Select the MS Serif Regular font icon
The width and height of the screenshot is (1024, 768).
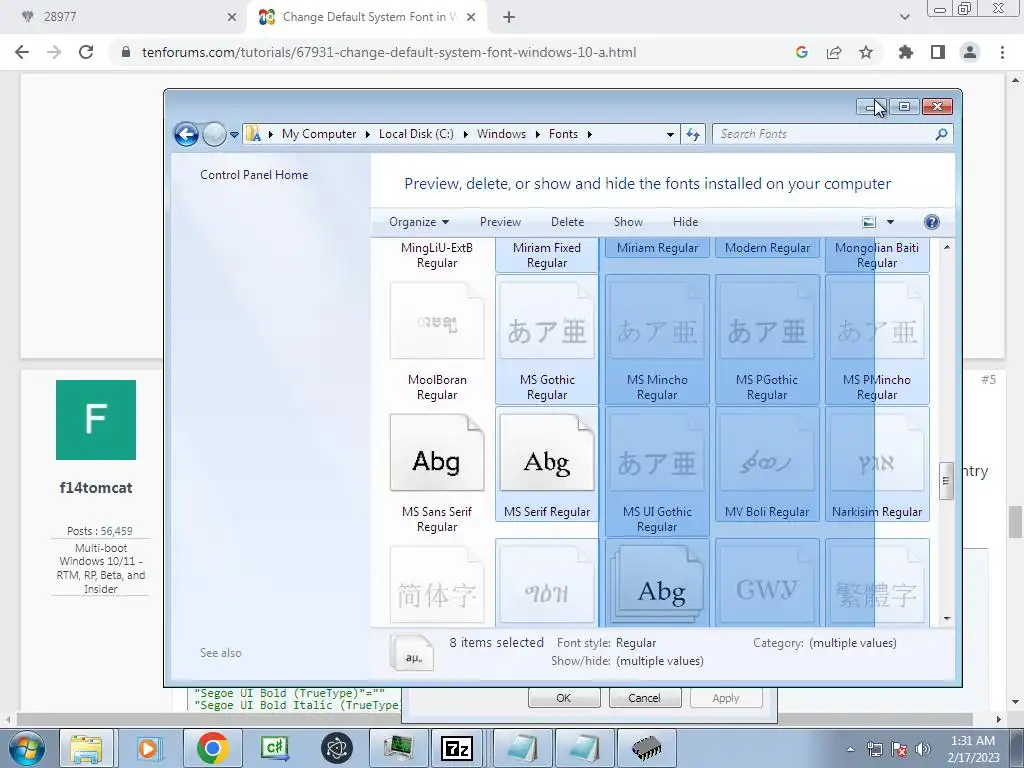pyautogui.click(x=547, y=453)
